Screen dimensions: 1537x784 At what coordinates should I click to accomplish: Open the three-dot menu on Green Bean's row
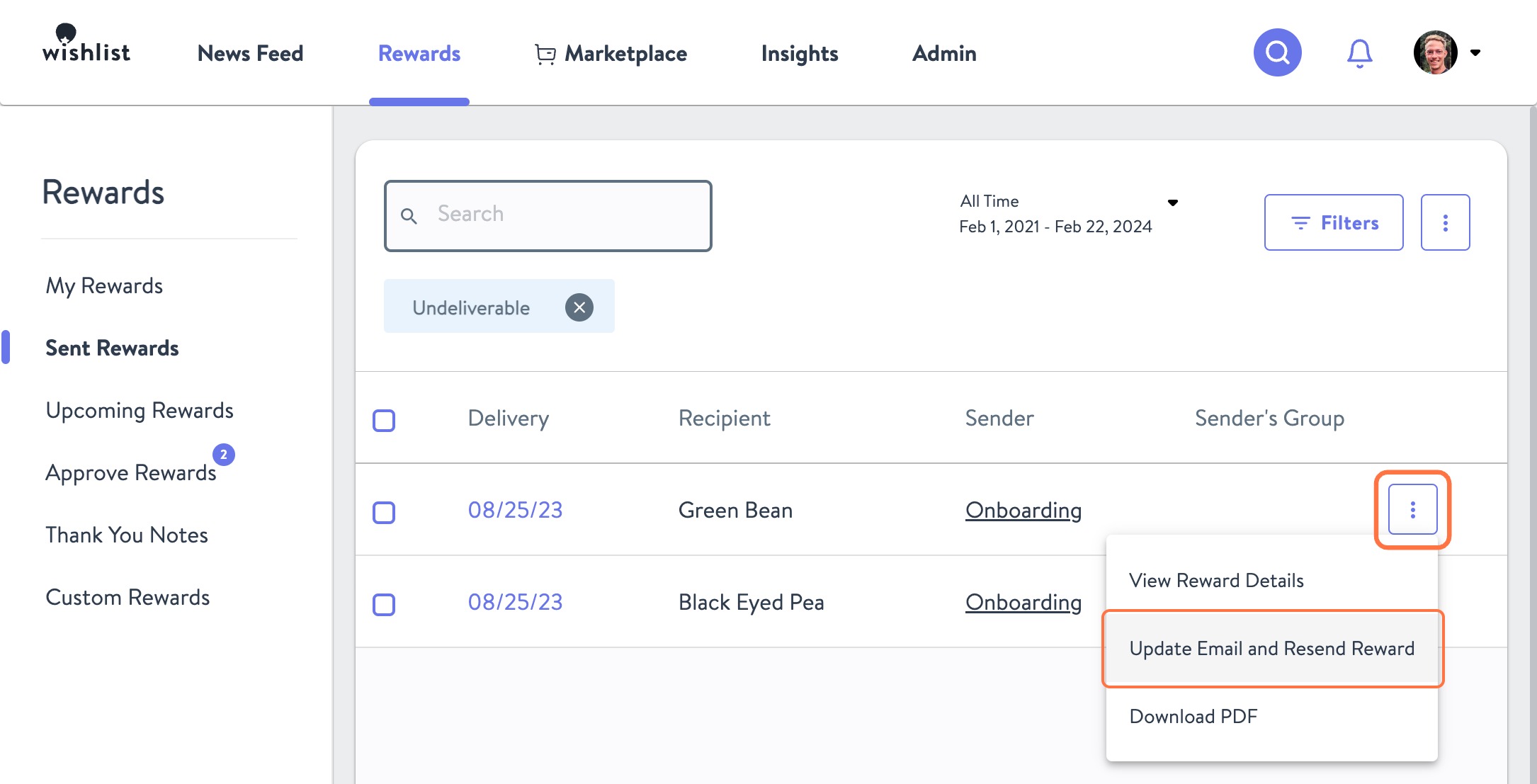coord(1412,509)
